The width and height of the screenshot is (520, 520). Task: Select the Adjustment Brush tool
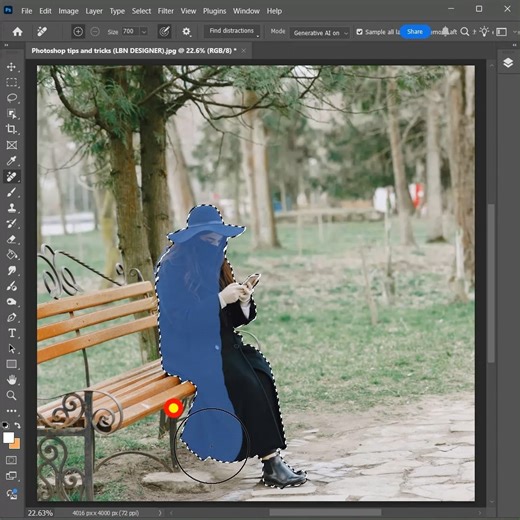coord(11,286)
